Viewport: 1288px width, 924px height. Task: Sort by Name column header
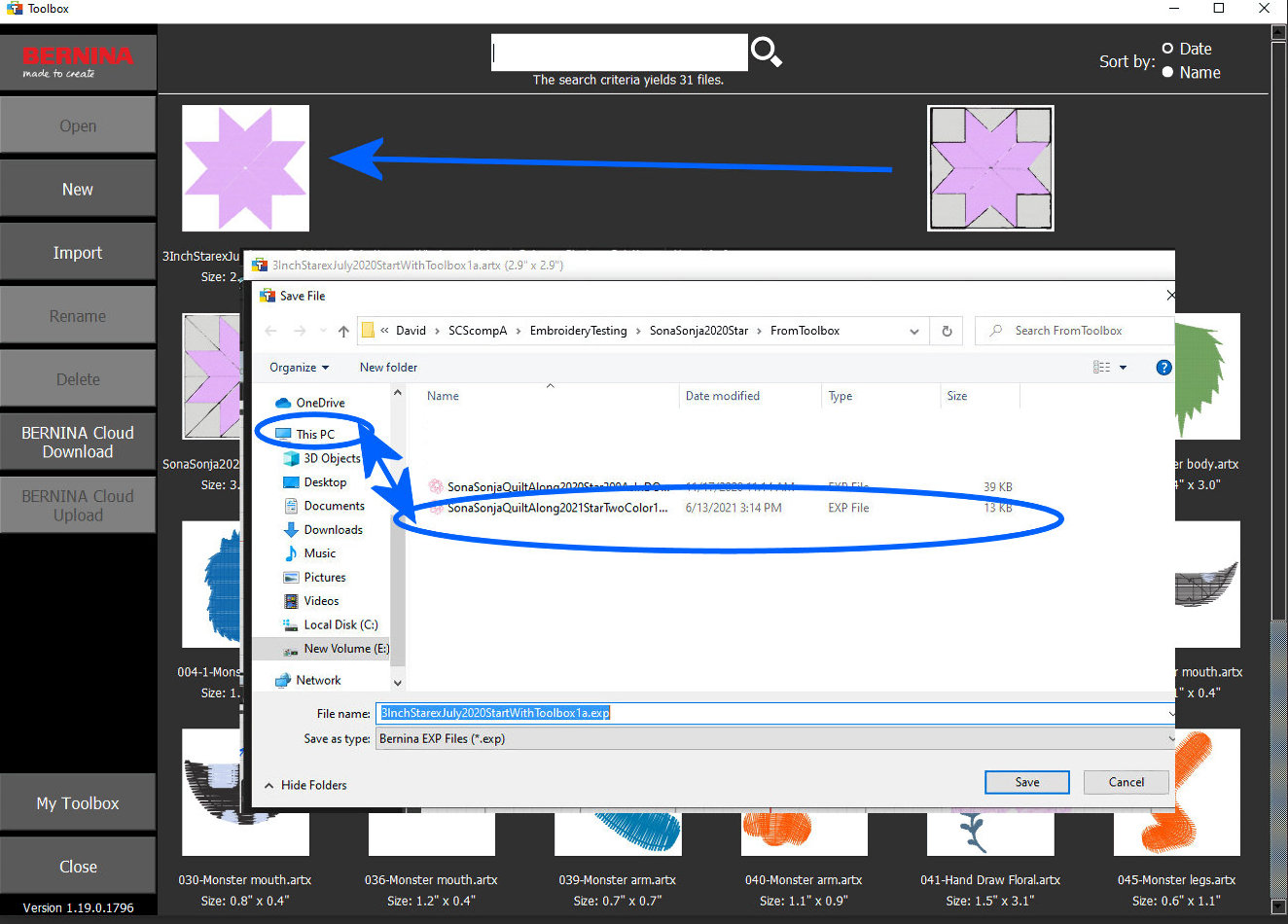point(444,396)
